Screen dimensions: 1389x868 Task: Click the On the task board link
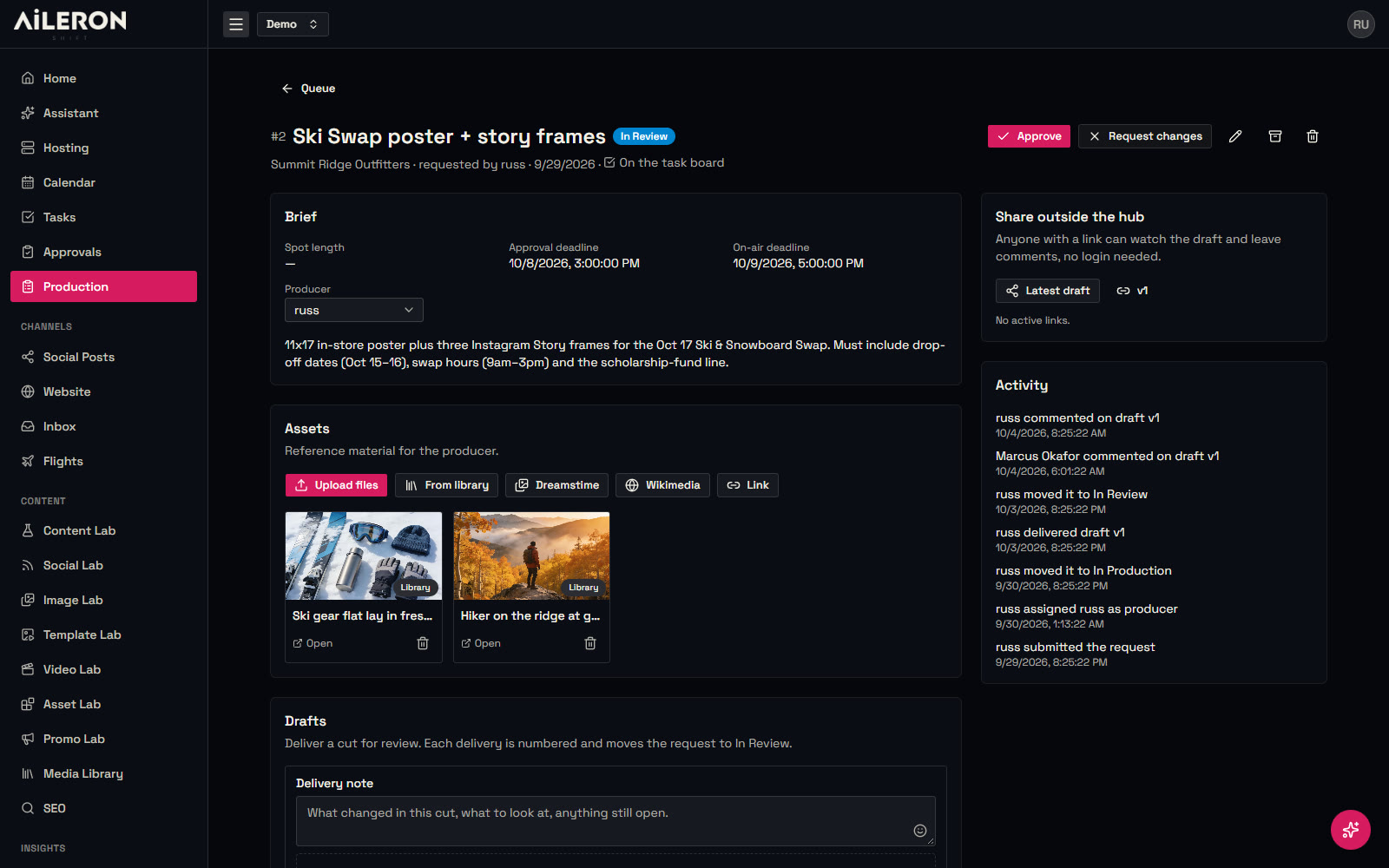pyautogui.click(x=664, y=163)
